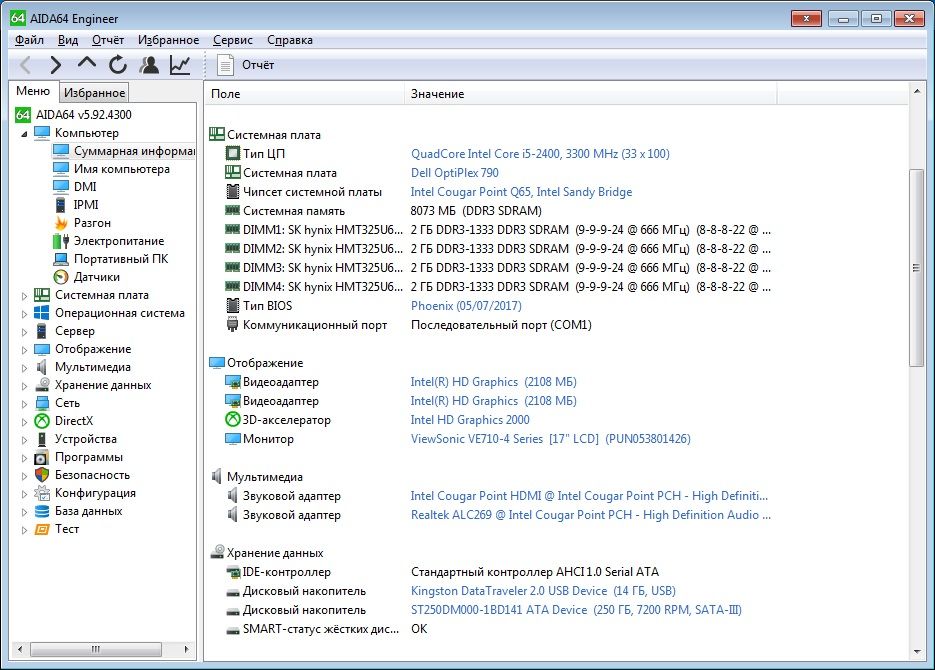Collapse the Компьютер tree node
The height and width of the screenshot is (670, 935).
click(24, 134)
